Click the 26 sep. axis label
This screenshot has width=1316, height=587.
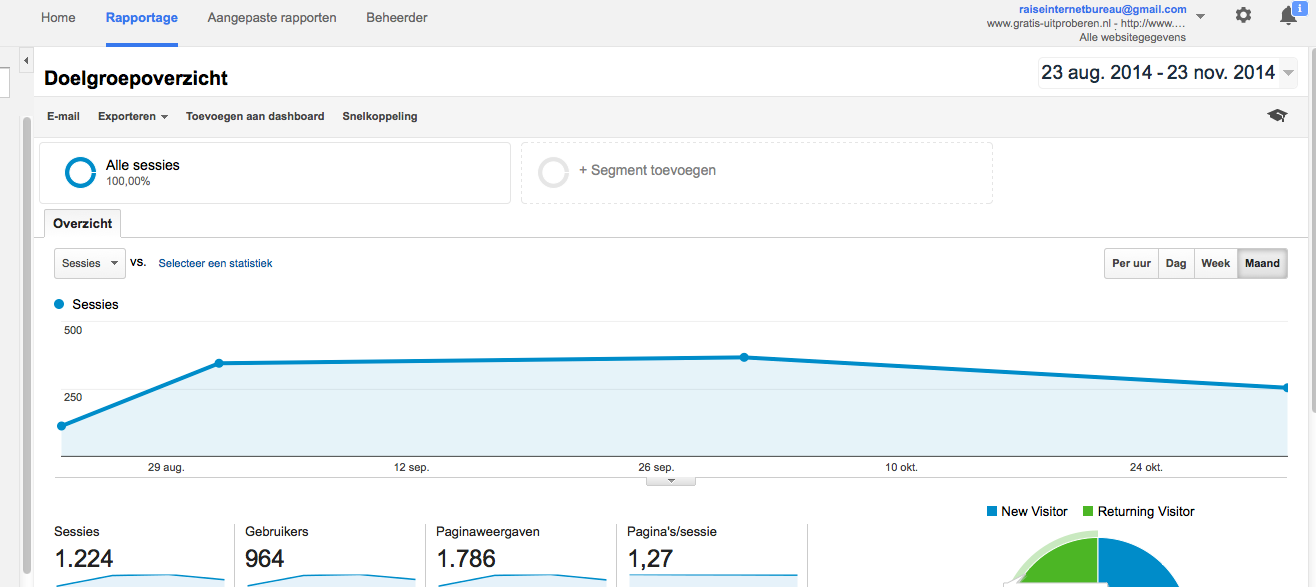(x=656, y=467)
